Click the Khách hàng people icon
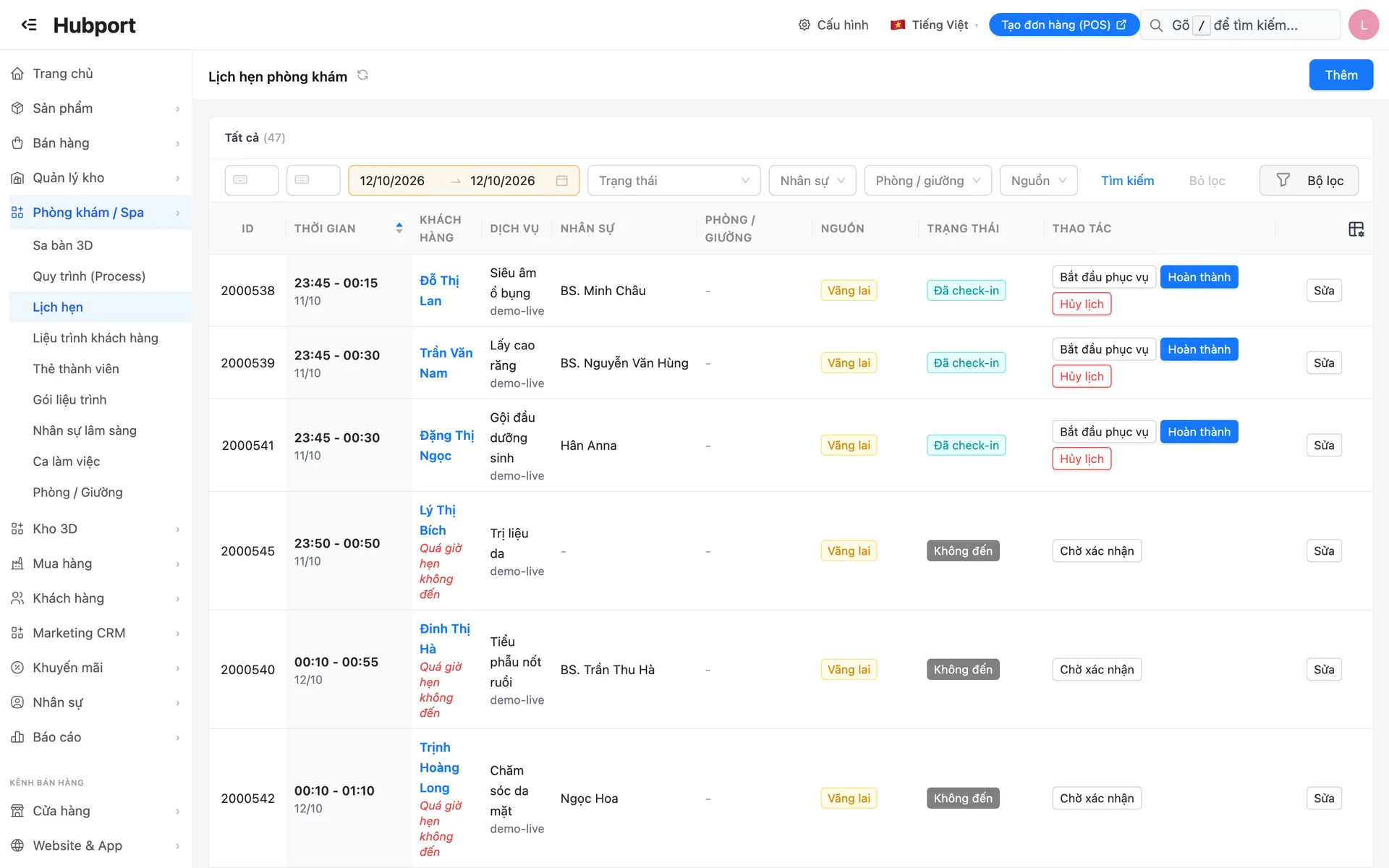The width and height of the screenshot is (1389, 868). pos(17,598)
